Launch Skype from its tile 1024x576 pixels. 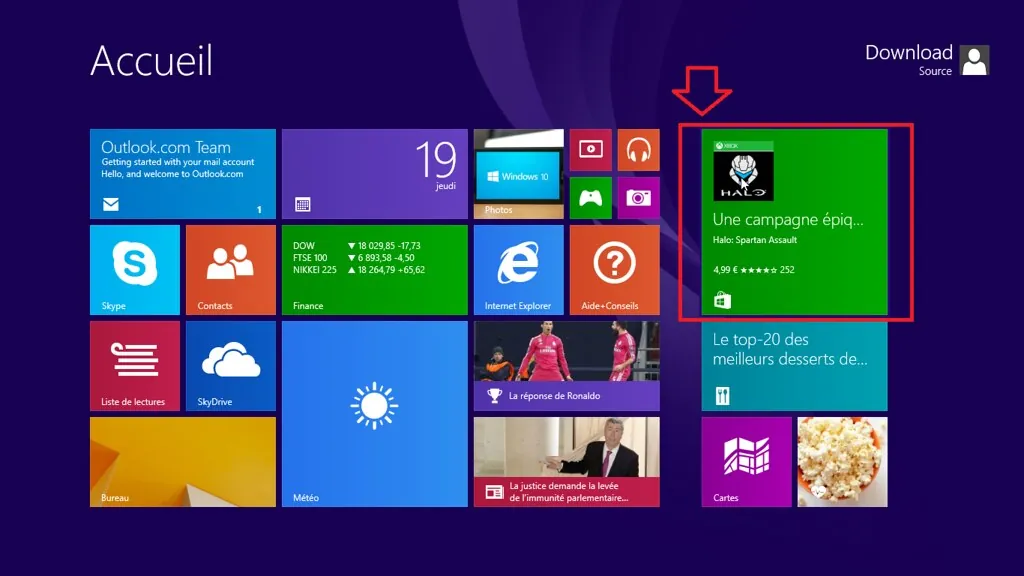[x=135, y=270]
